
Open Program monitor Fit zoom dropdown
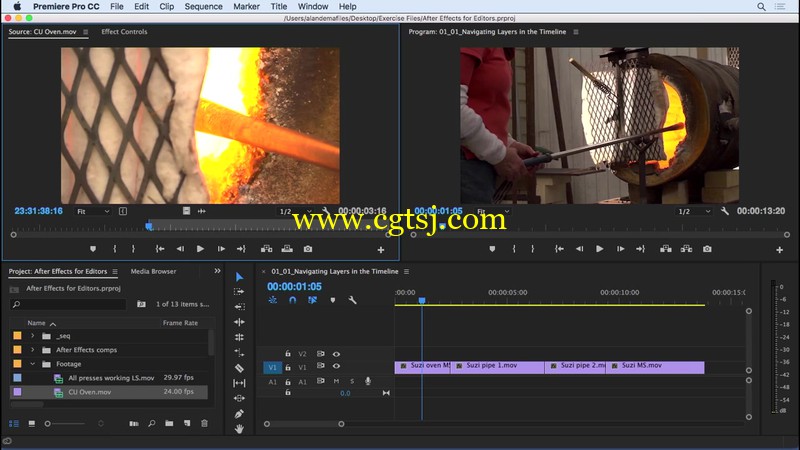[493, 211]
